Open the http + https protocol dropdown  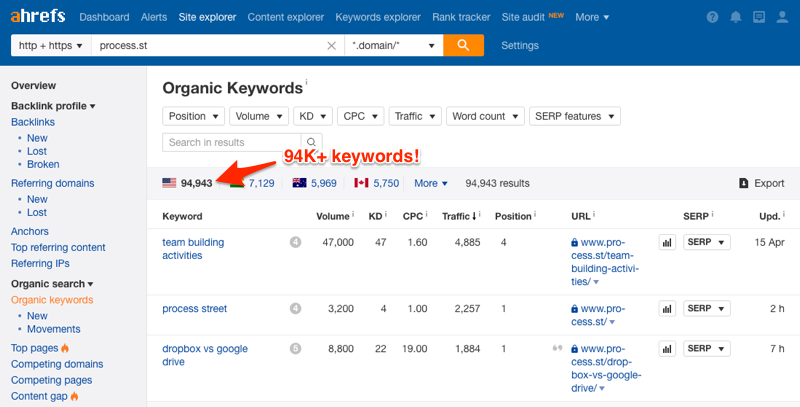pyautogui.click(x=50, y=46)
